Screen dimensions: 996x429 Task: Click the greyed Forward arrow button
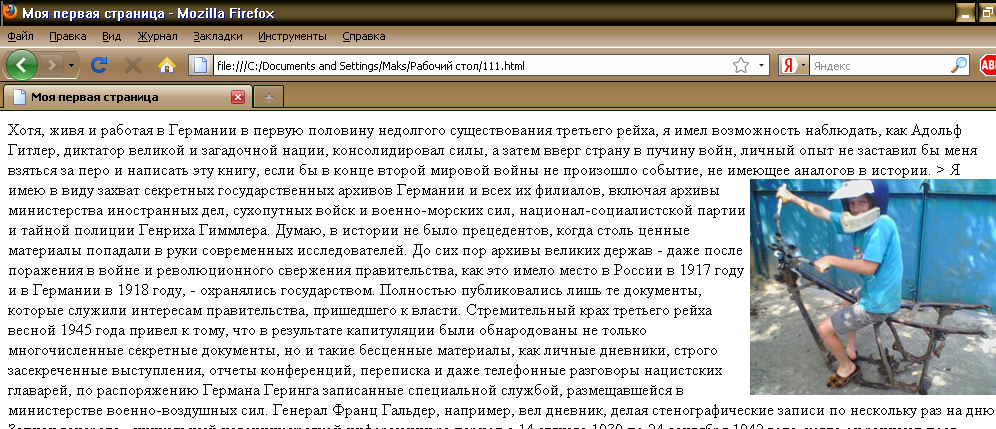click(x=52, y=65)
